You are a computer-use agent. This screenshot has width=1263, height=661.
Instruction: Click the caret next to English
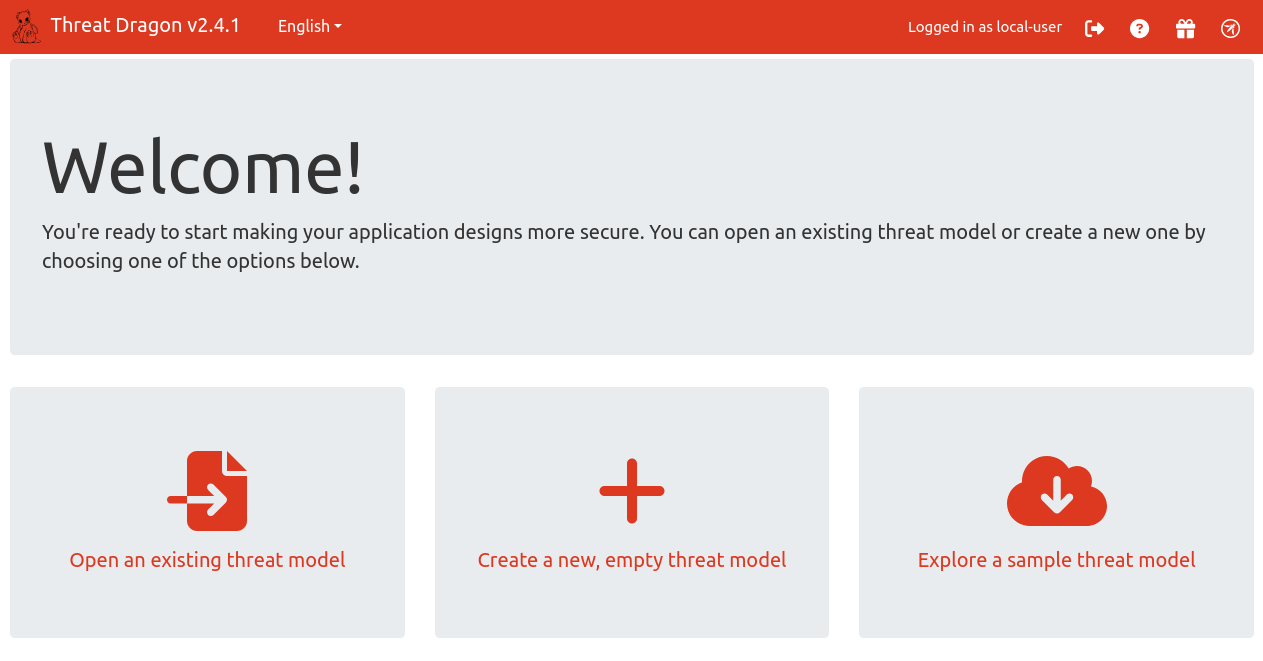click(x=338, y=27)
